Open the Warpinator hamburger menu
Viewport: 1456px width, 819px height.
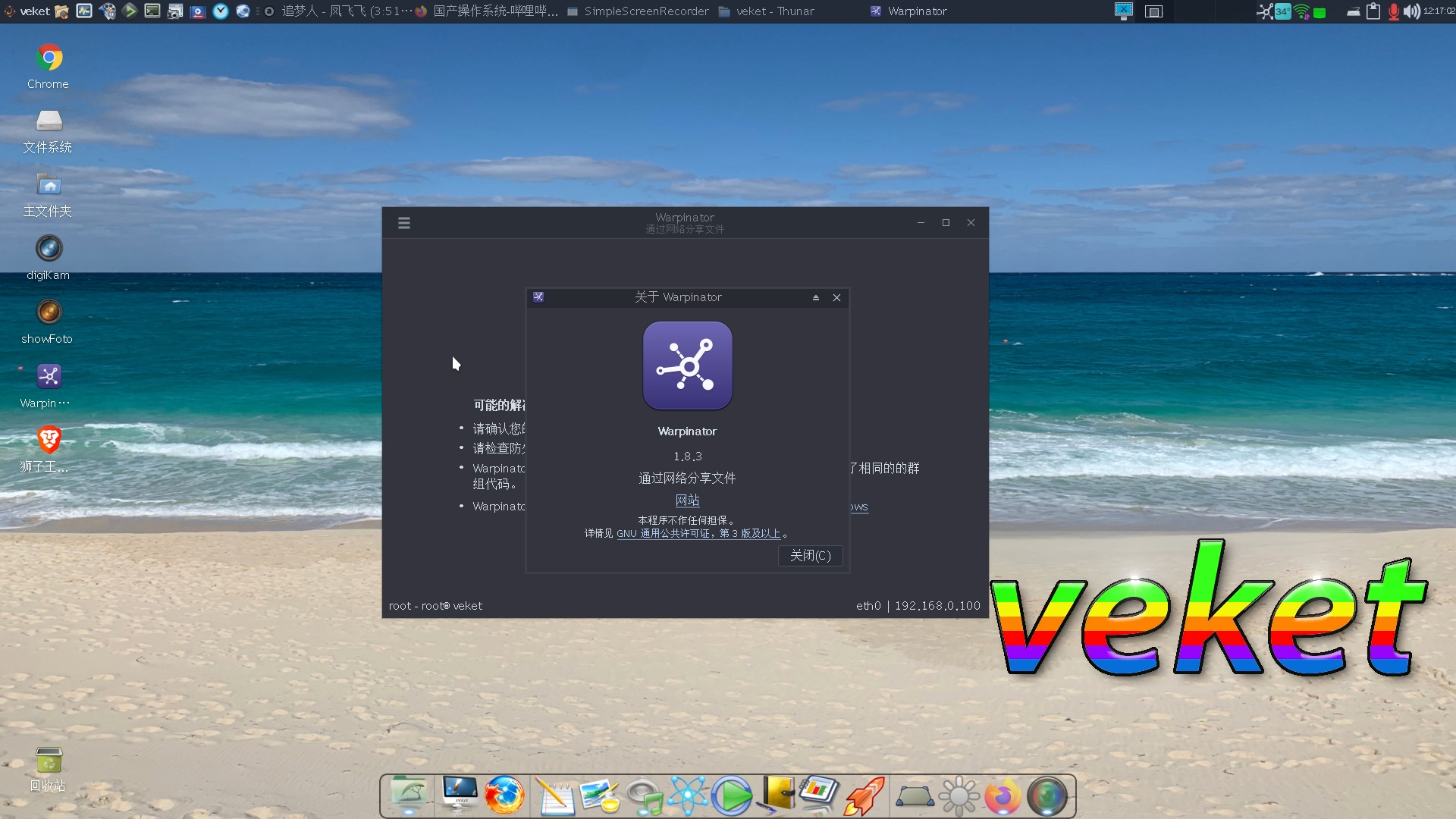[404, 223]
